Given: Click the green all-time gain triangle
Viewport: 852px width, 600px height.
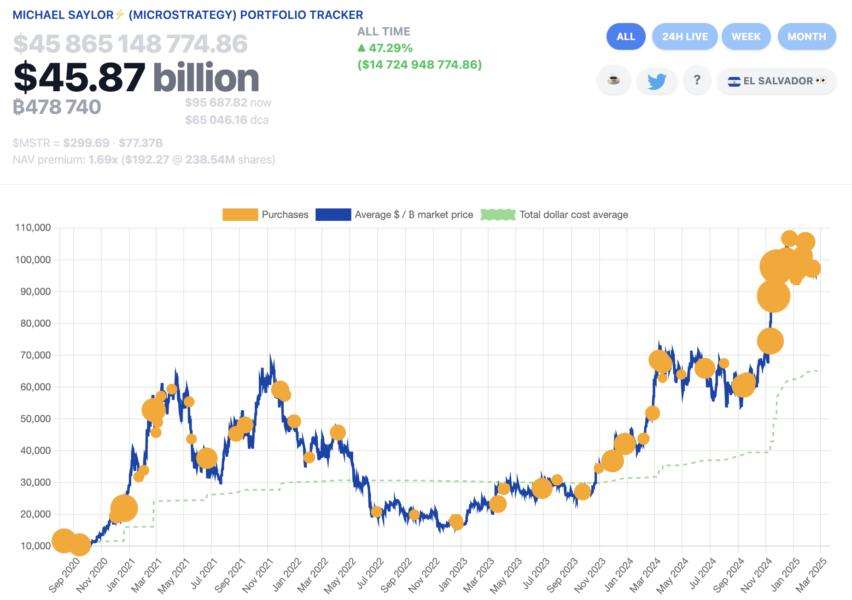Looking at the screenshot, I should 361,48.
